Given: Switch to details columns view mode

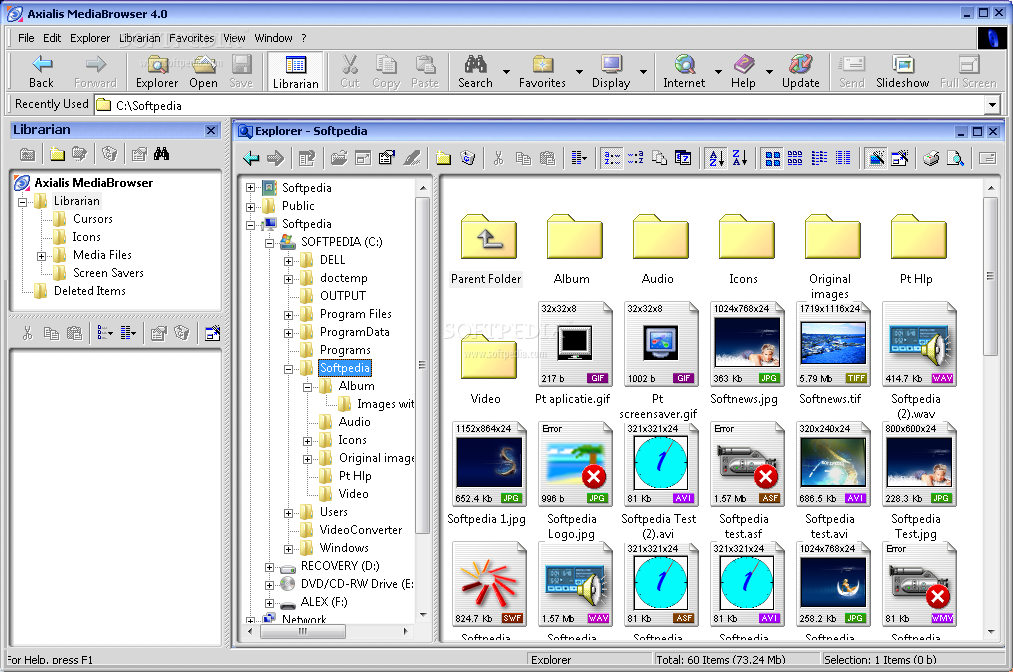Looking at the screenshot, I should pyautogui.click(x=843, y=158).
